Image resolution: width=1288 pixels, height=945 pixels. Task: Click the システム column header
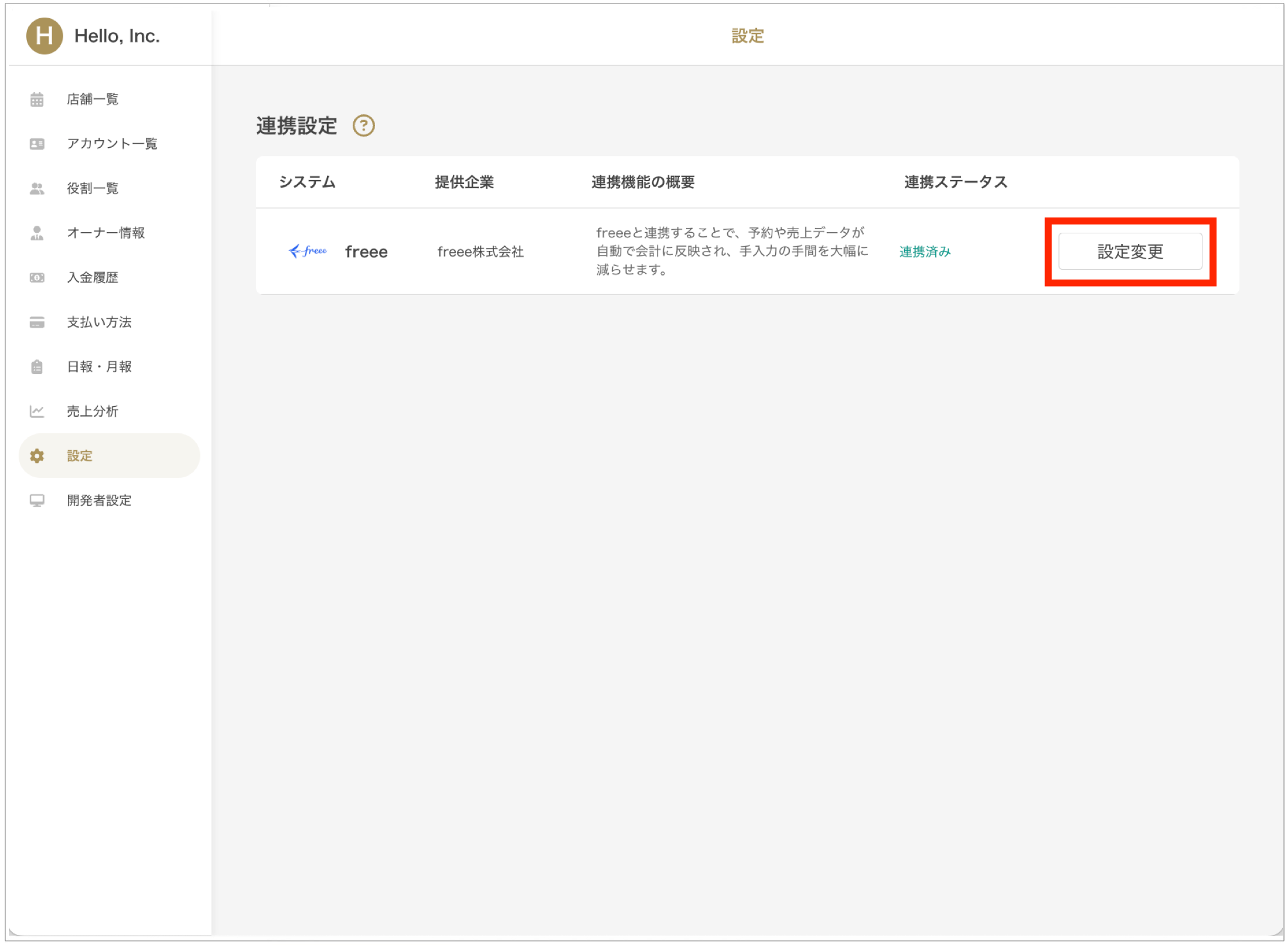click(x=307, y=182)
